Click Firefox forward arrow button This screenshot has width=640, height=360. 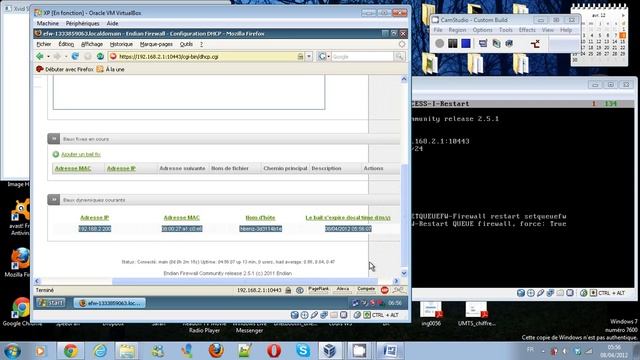click(57, 56)
